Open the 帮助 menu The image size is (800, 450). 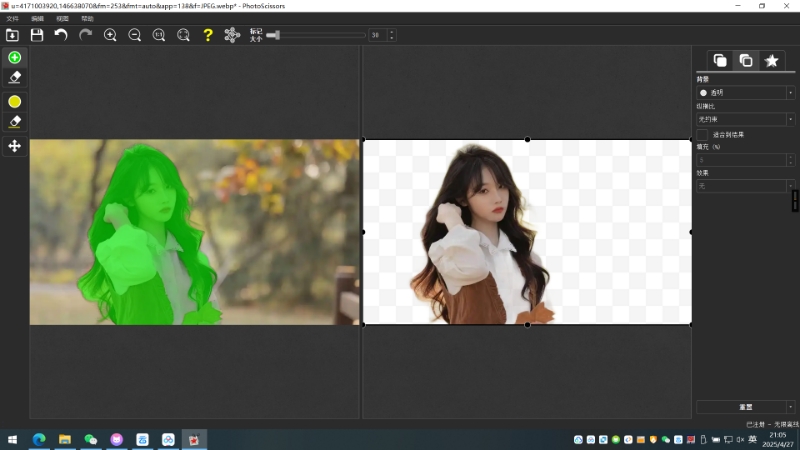[x=87, y=18]
